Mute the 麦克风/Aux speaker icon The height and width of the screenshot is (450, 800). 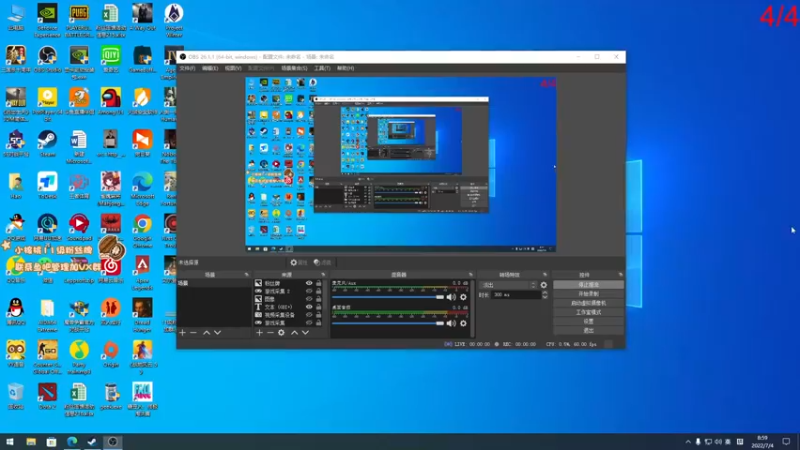[451, 297]
